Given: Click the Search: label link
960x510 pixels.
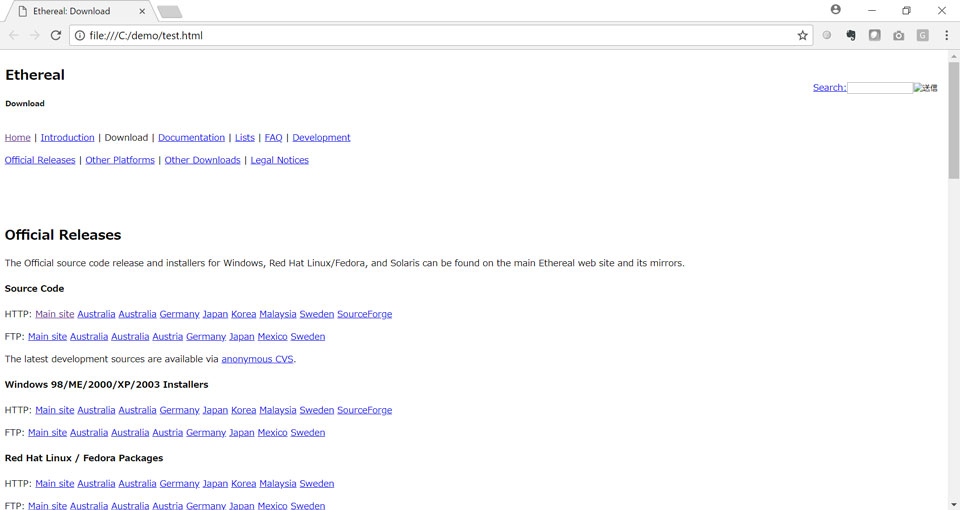Looking at the screenshot, I should click(x=830, y=88).
